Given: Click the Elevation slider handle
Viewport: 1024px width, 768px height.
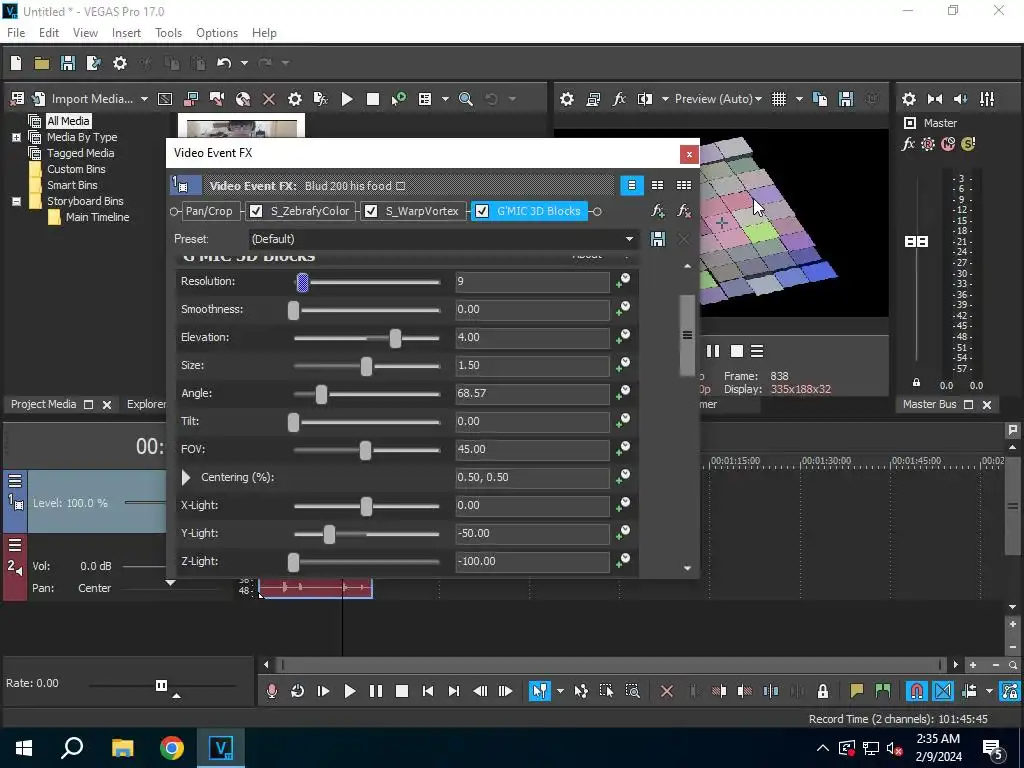Looking at the screenshot, I should click(x=395, y=338).
